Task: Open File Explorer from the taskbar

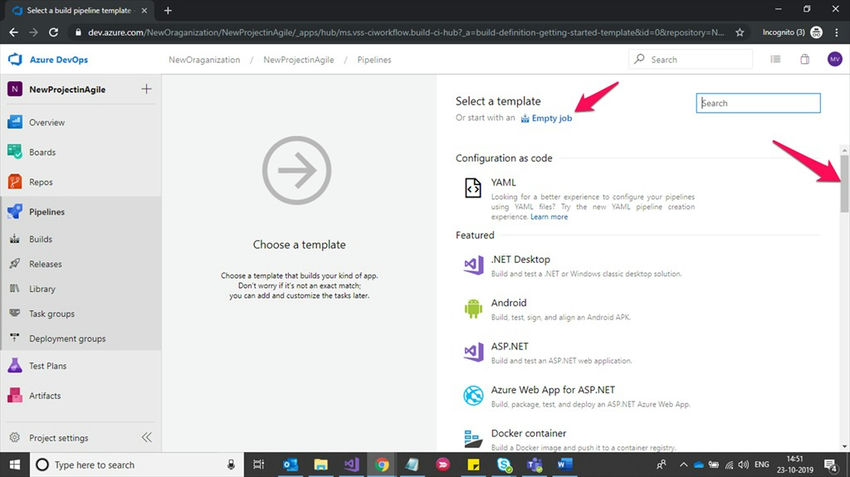Action: [x=320, y=465]
